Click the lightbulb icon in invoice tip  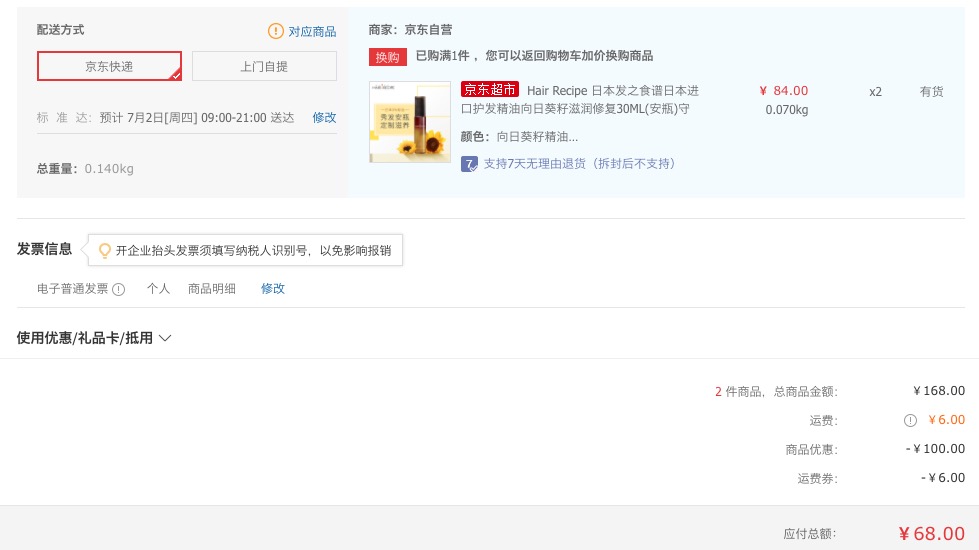105,250
